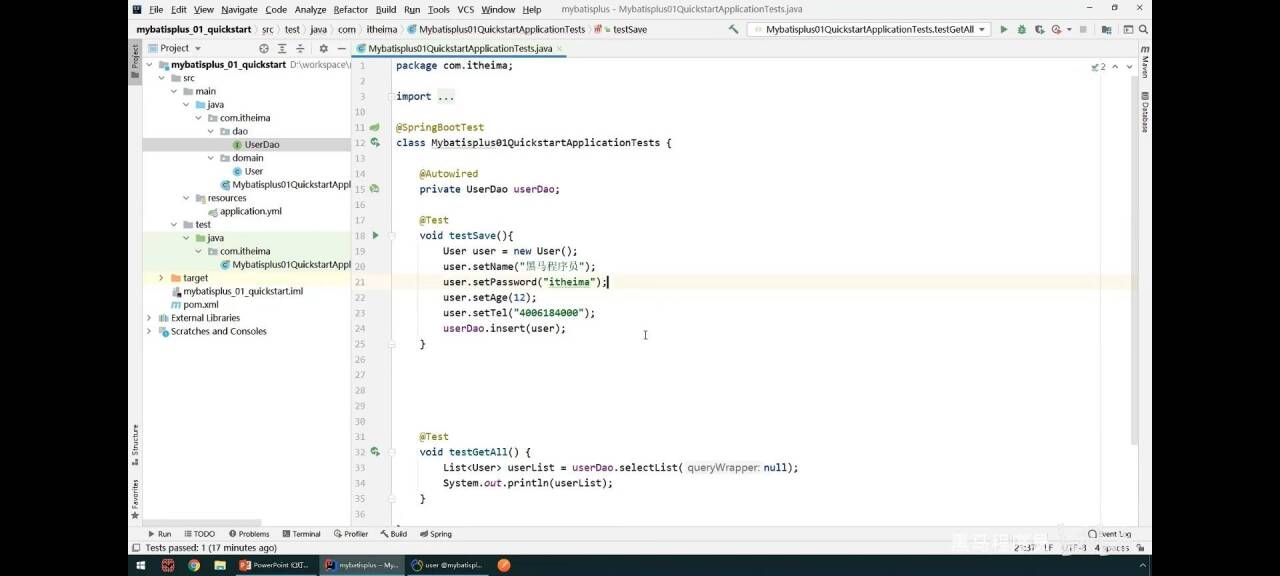
Task: Open the Spring tool window
Action: [x=436, y=534]
